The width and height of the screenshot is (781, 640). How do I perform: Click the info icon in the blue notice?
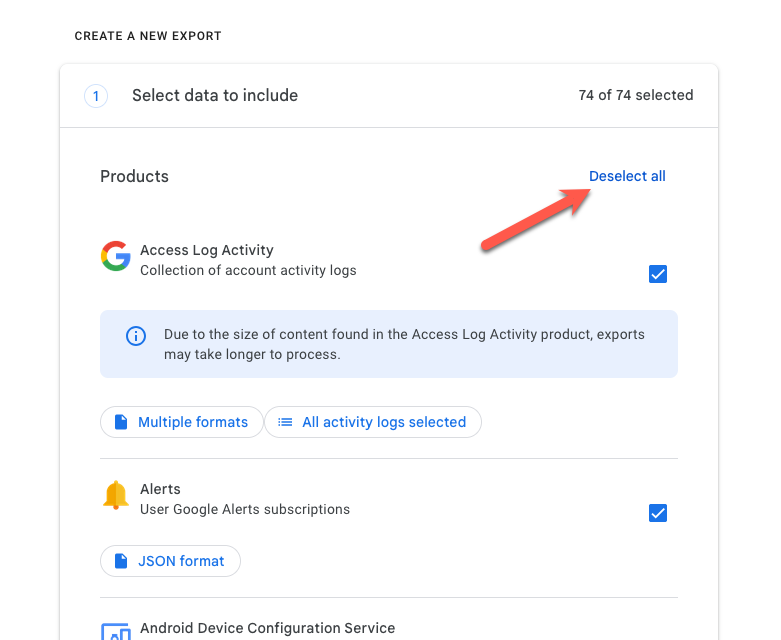[x=136, y=336]
